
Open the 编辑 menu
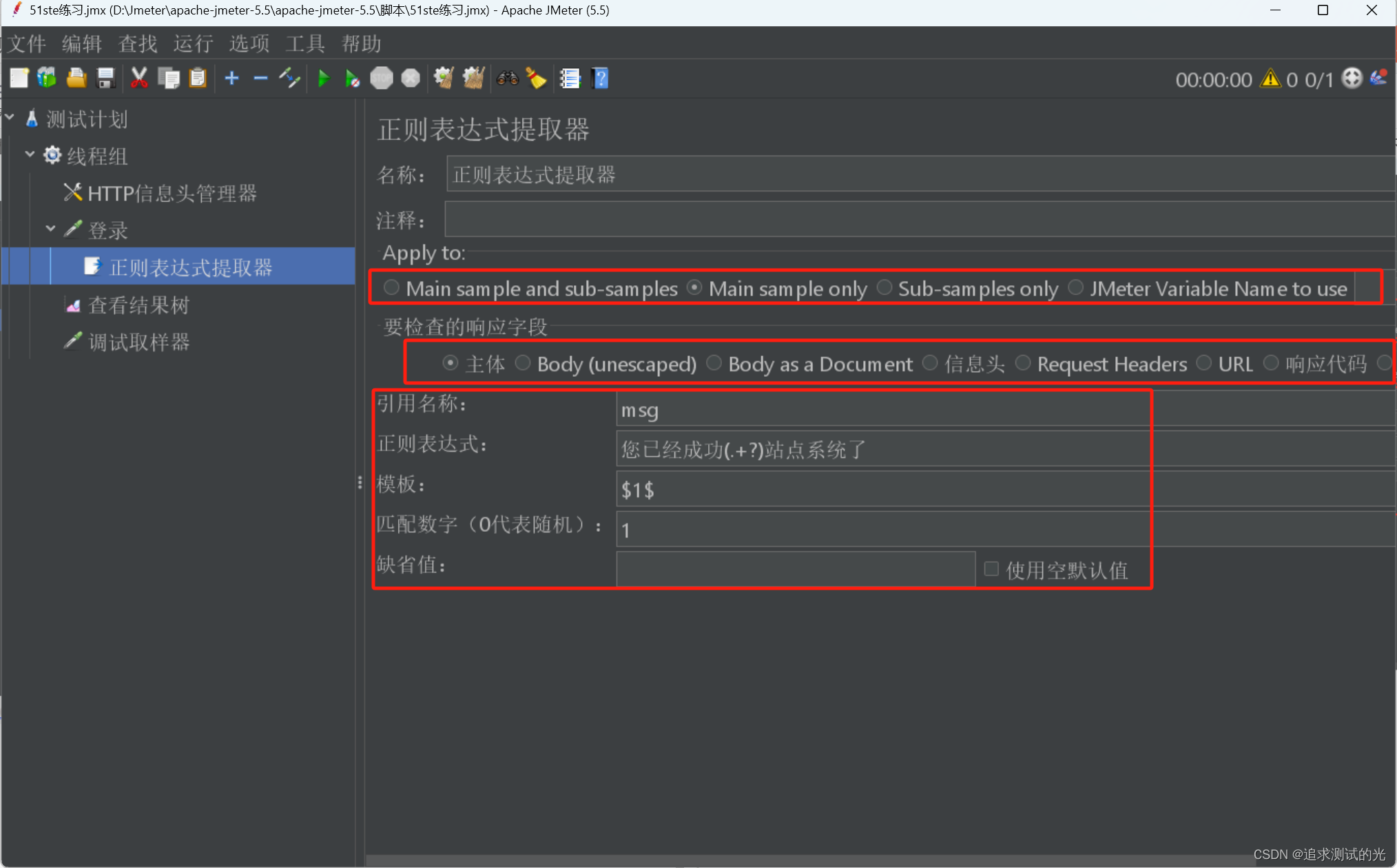[82, 44]
